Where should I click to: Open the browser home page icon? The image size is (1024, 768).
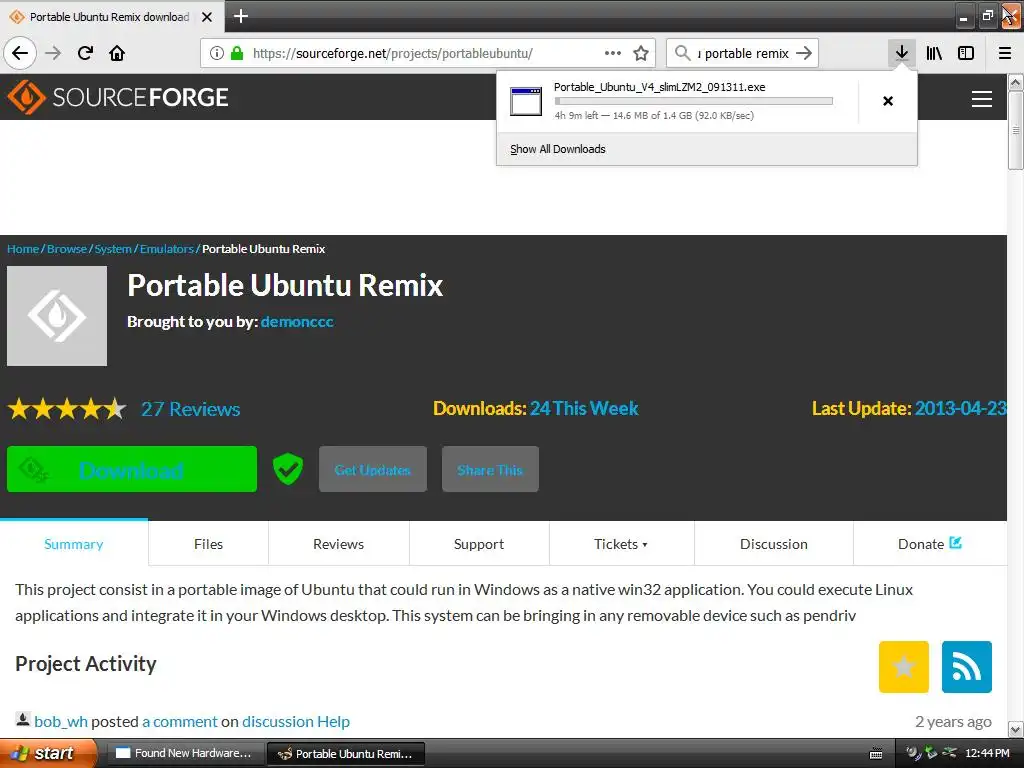click(117, 53)
